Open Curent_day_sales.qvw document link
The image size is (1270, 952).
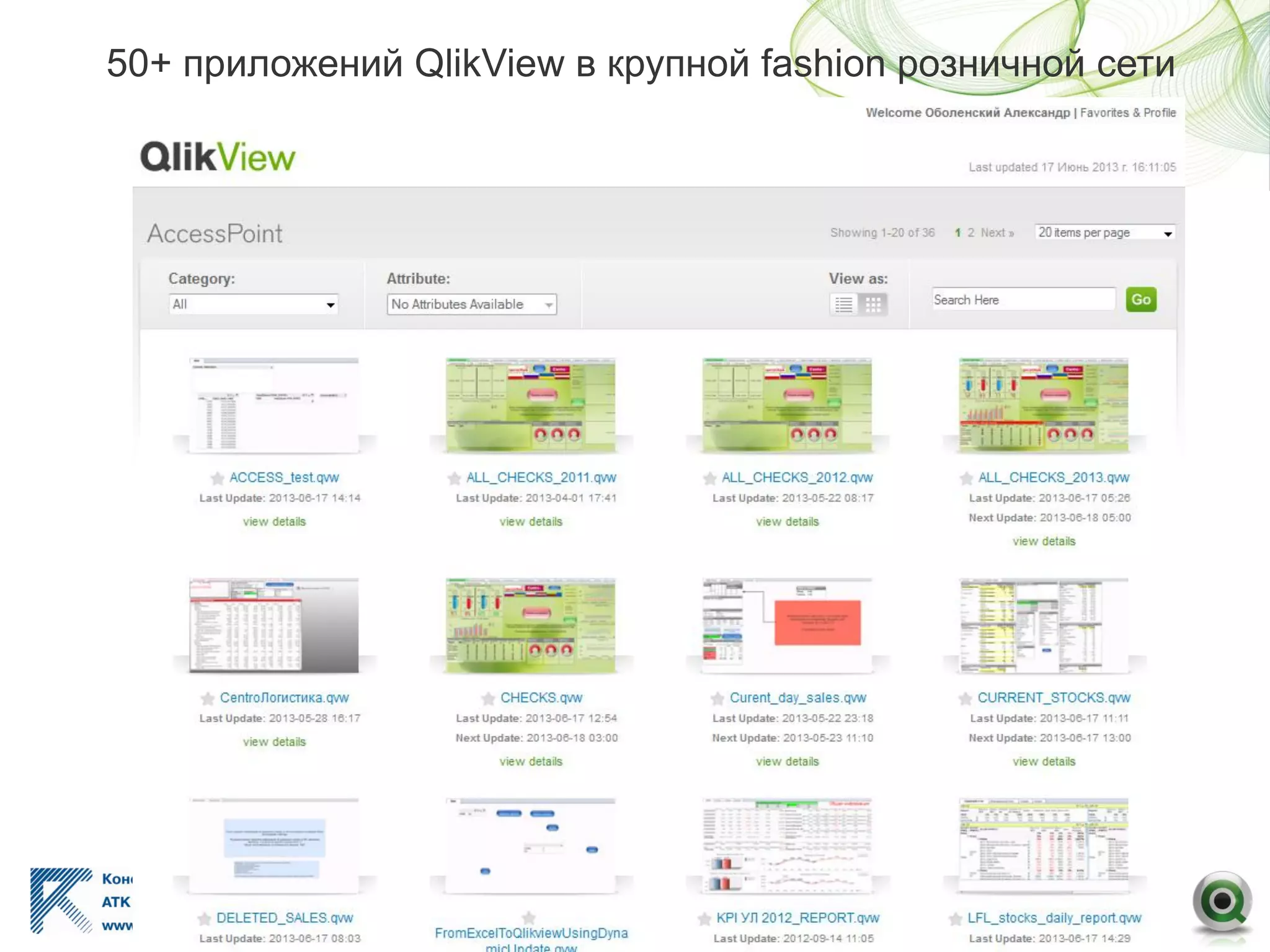798,698
